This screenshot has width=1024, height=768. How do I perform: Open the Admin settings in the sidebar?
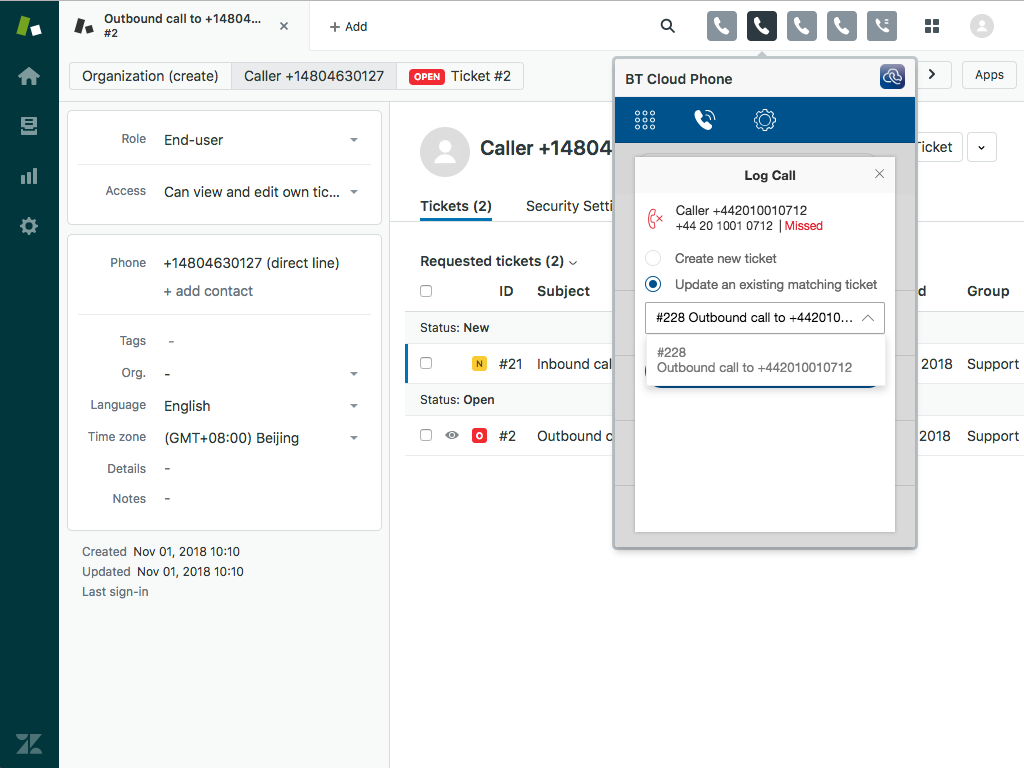click(x=28, y=225)
